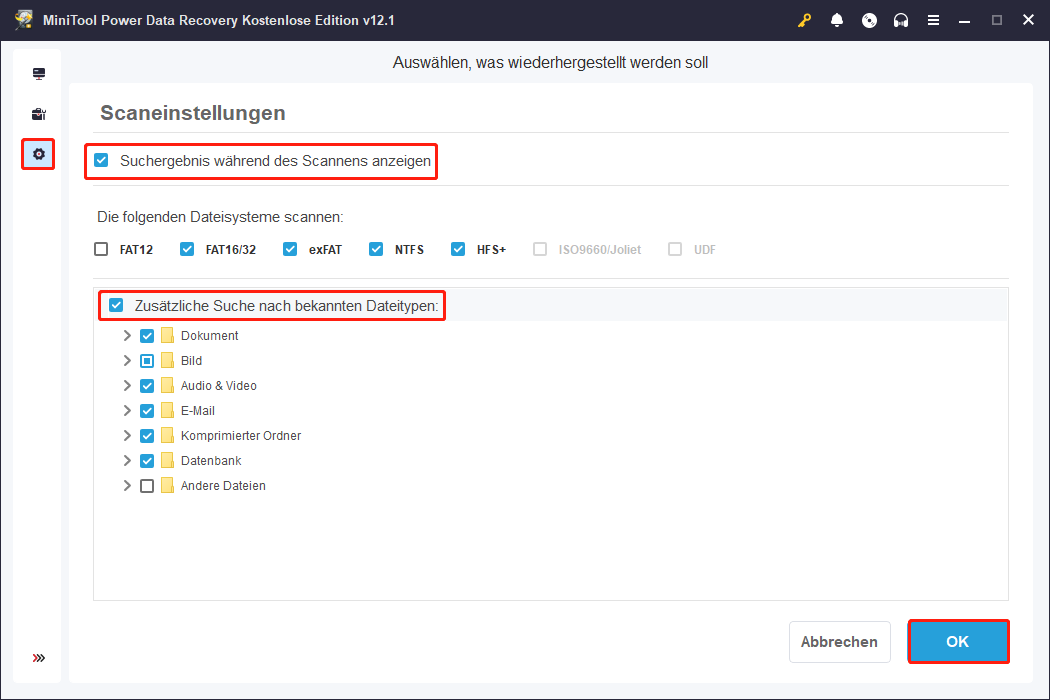Minimize the MiniTool window
This screenshot has height=700, width=1050.
point(964,20)
